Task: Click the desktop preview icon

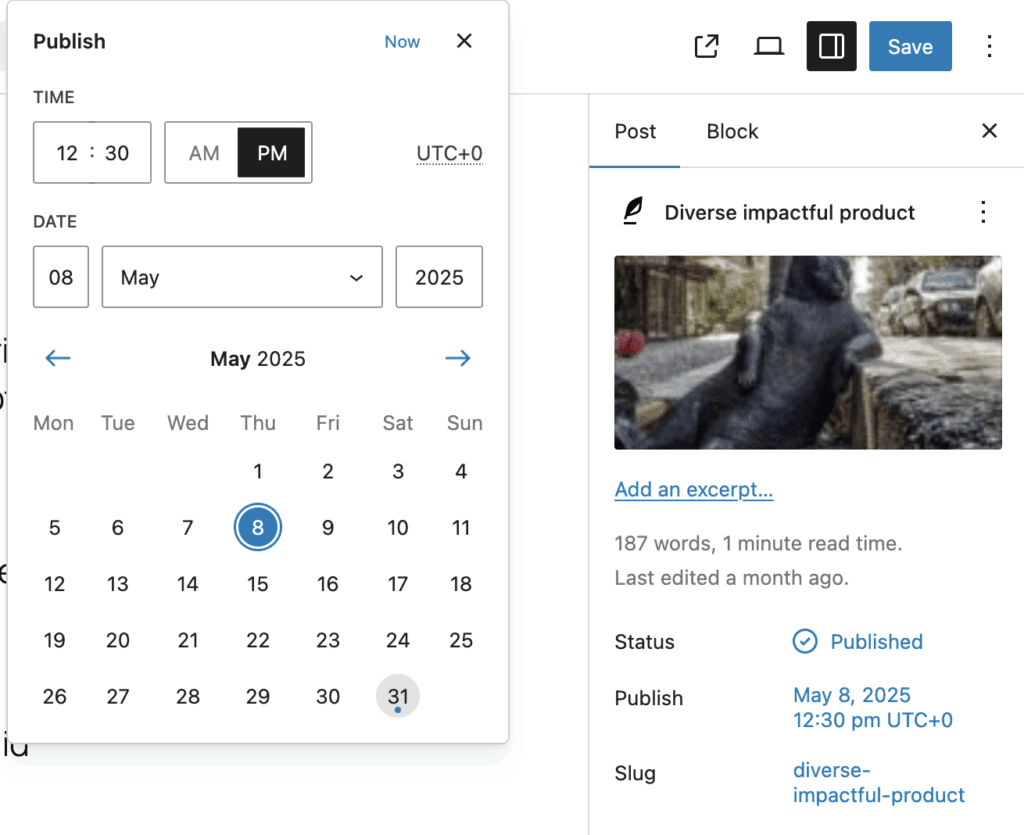Action: point(768,46)
